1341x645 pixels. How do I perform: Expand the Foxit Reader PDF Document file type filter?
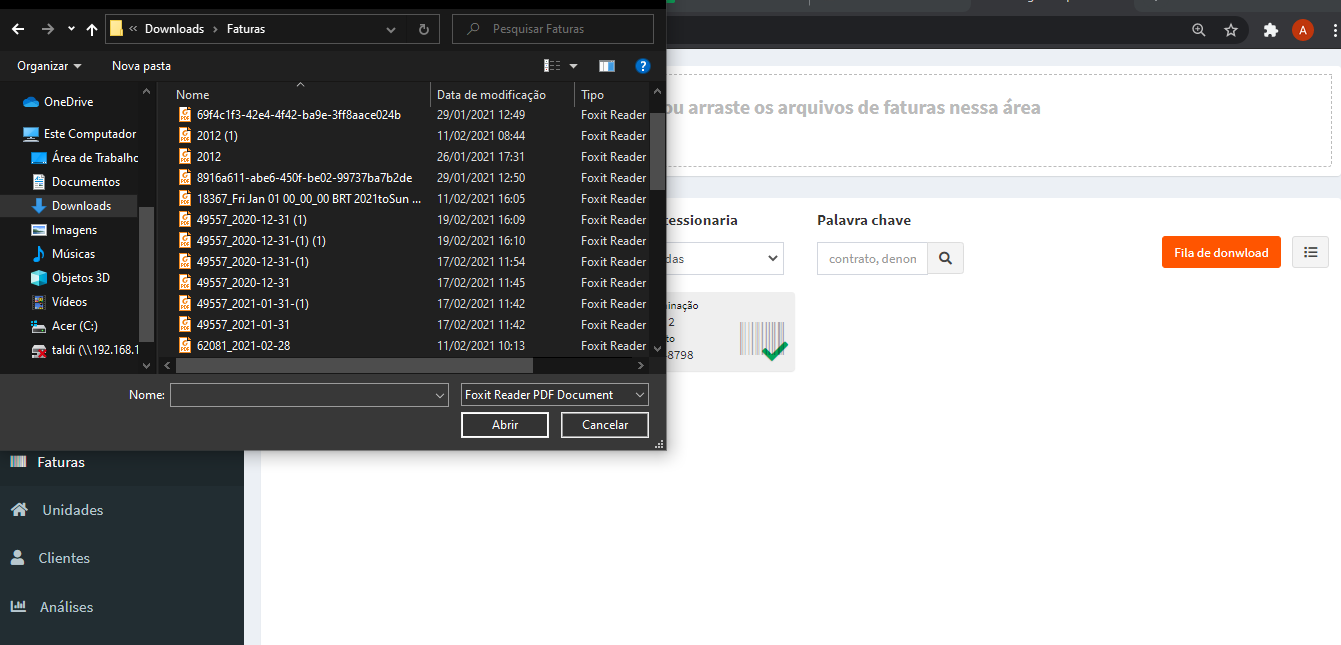(555, 395)
